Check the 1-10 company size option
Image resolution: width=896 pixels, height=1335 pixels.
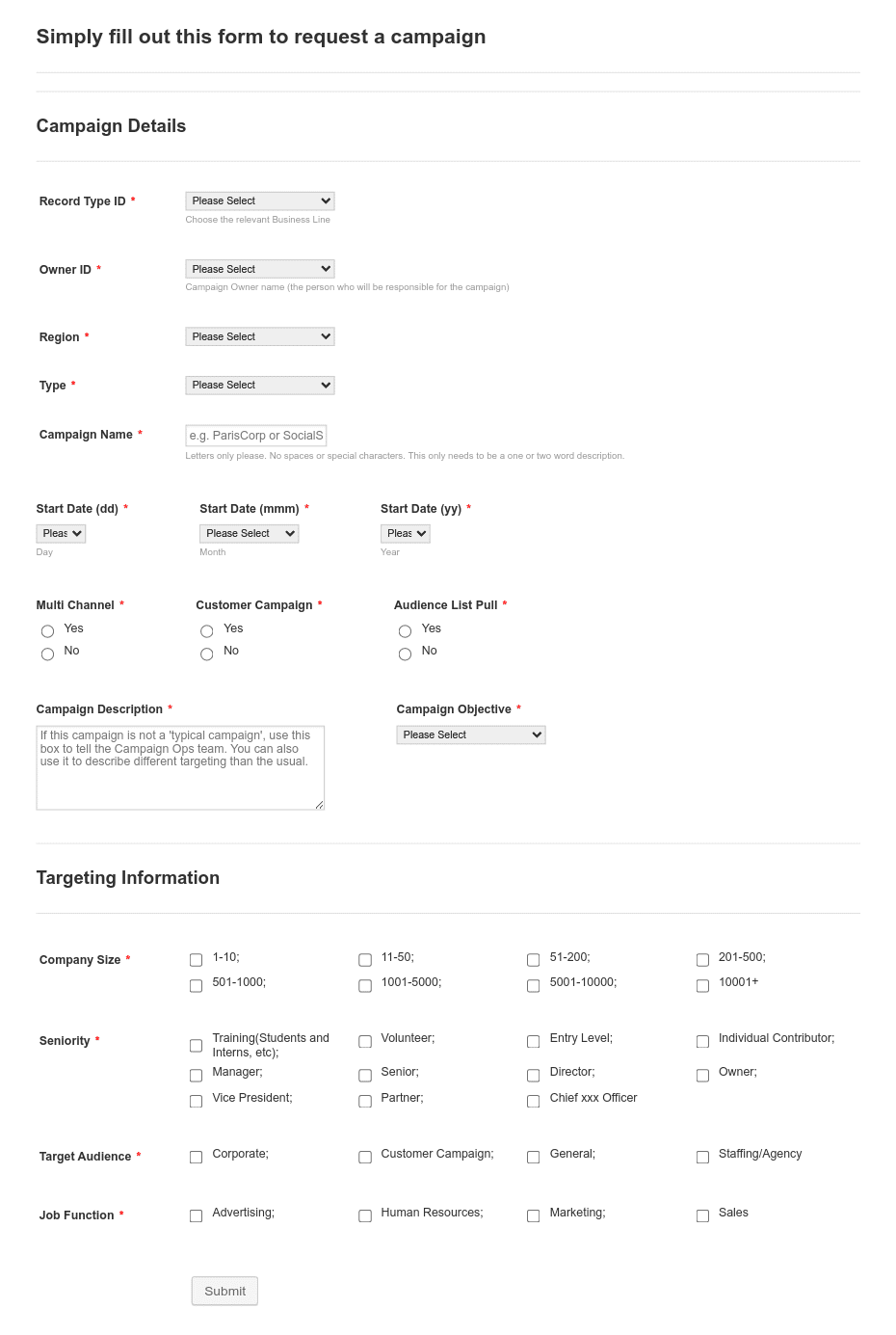(196, 959)
